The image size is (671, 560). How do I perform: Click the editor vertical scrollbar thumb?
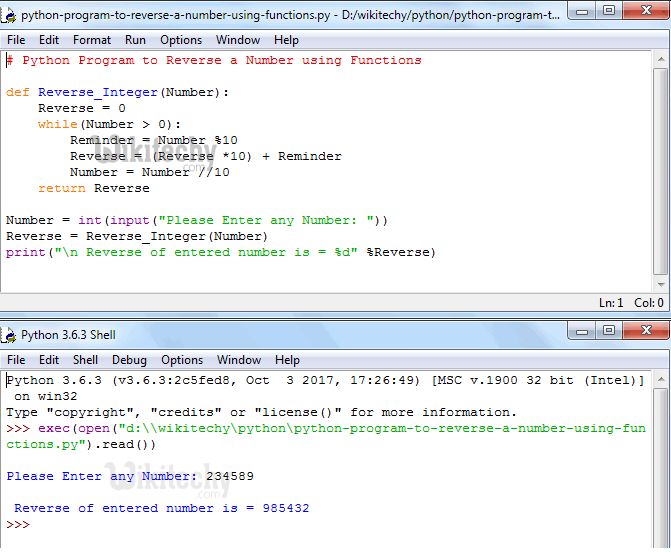[661, 171]
